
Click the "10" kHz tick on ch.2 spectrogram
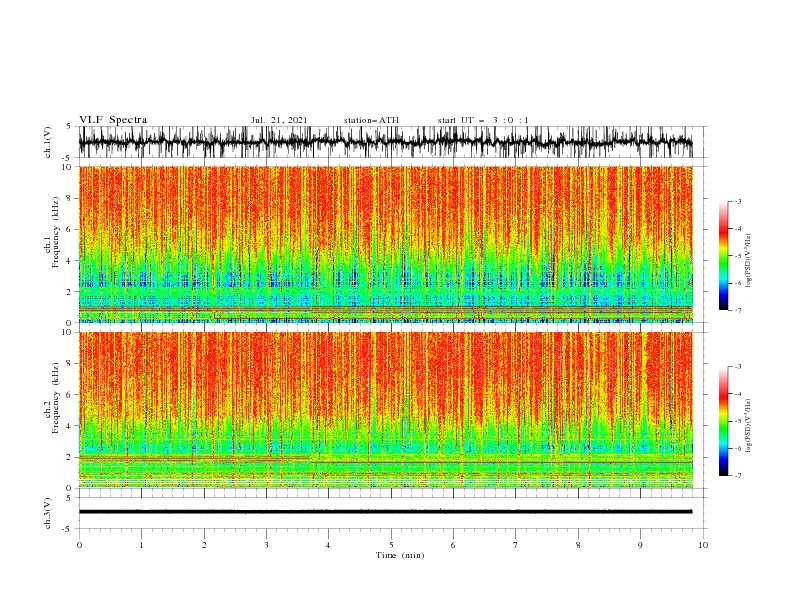pos(67,332)
